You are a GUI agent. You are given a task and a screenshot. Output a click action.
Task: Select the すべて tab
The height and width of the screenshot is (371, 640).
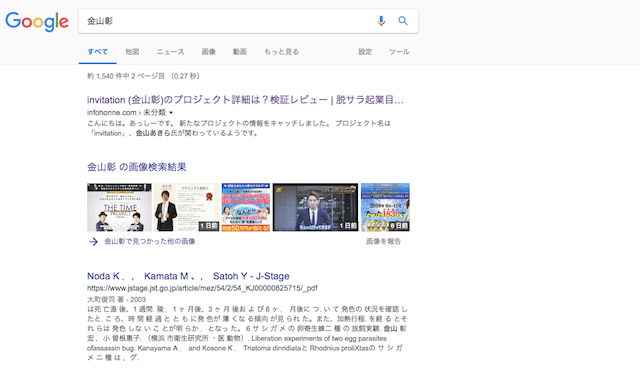tap(98, 52)
